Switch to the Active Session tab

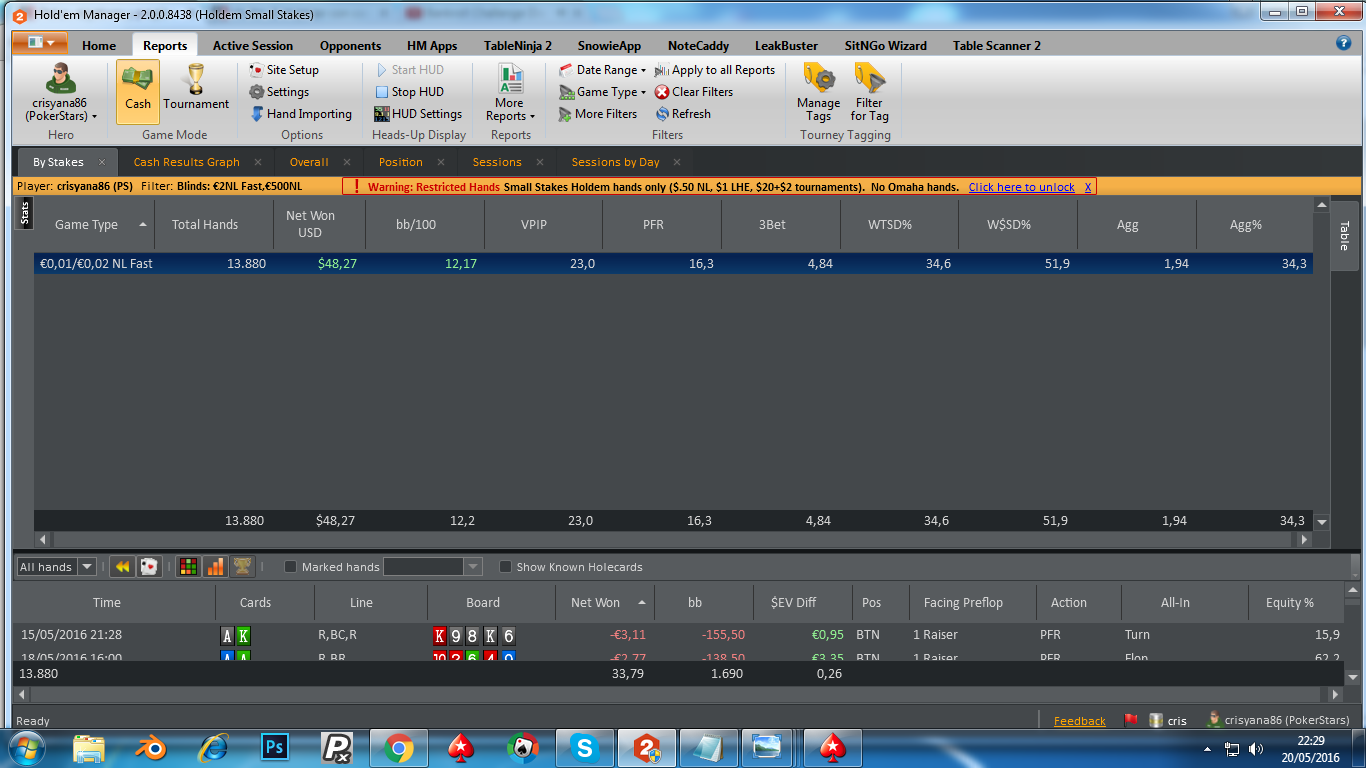pos(253,46)
